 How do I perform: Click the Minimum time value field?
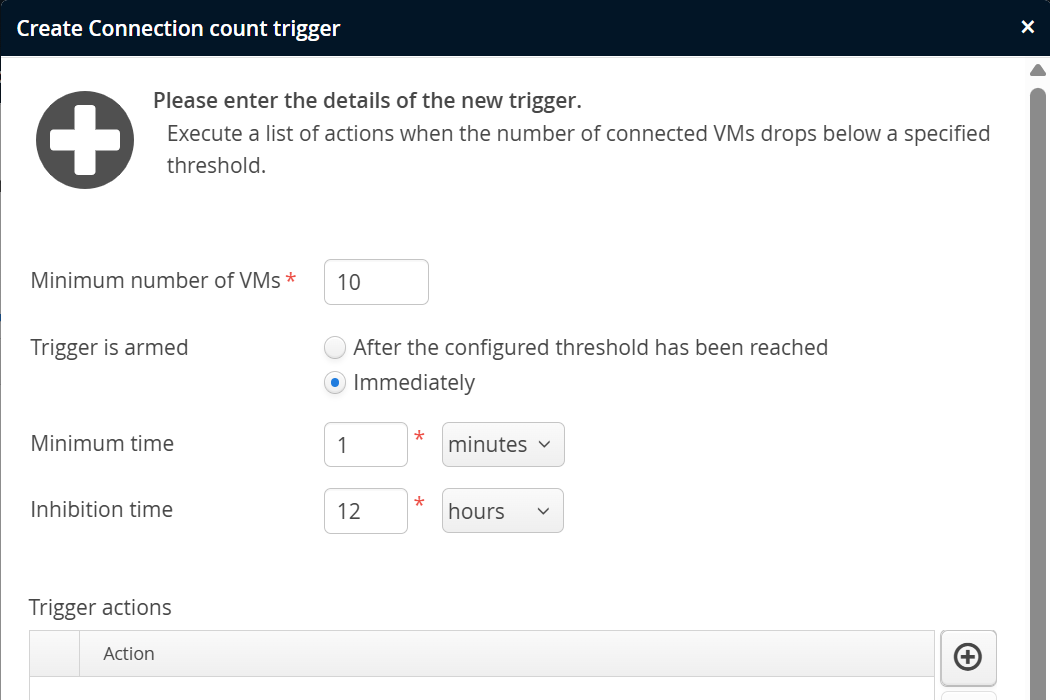[365, 445]
